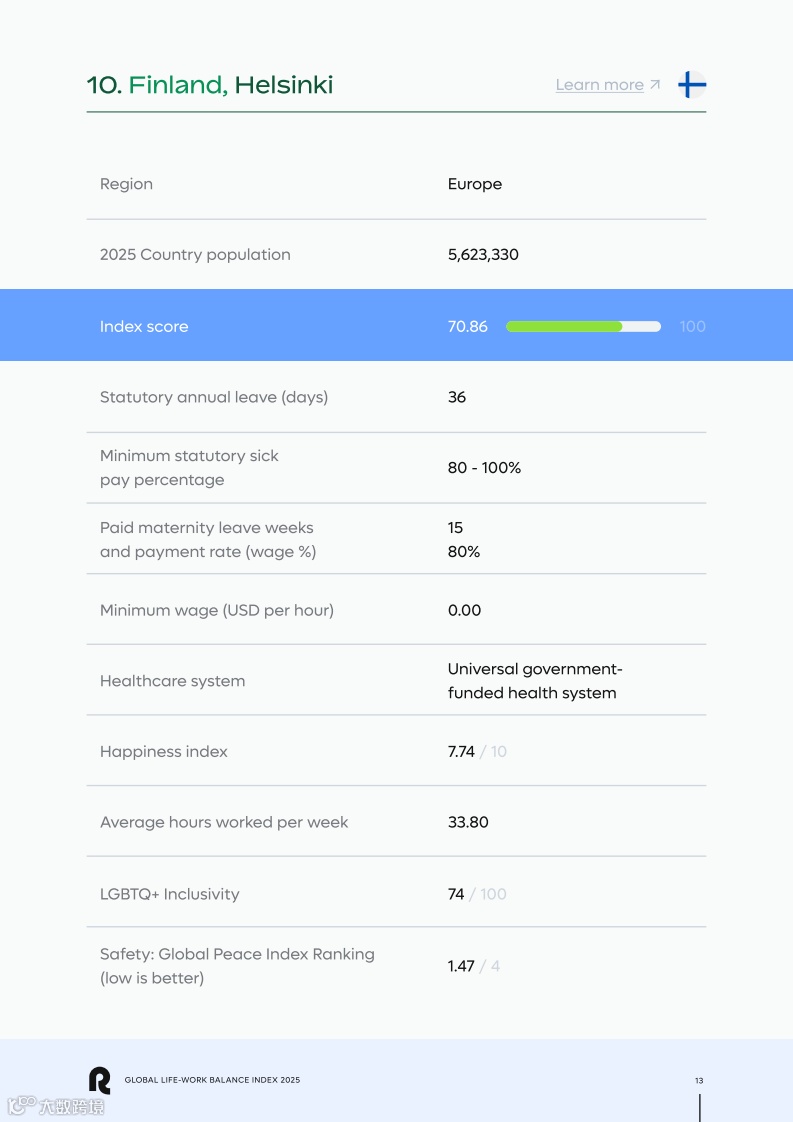793x1122 pixels.
Task: Click the green index score progress bar
Action: pos(564,326)
